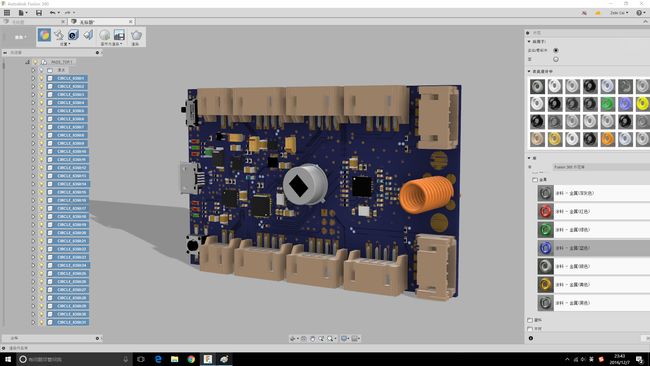Activate the Orbit navigation tool
This screenshot has width=650, height=366.
(293, 339)
